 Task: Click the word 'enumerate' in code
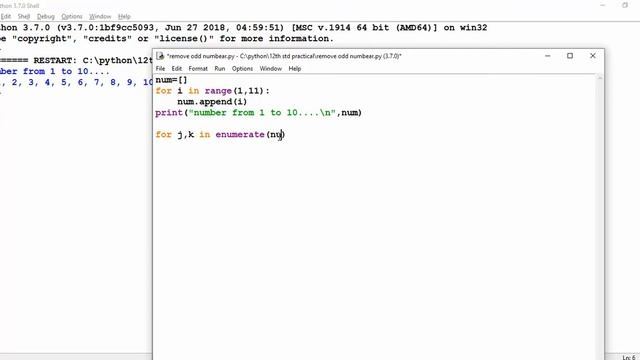[240, 134]
